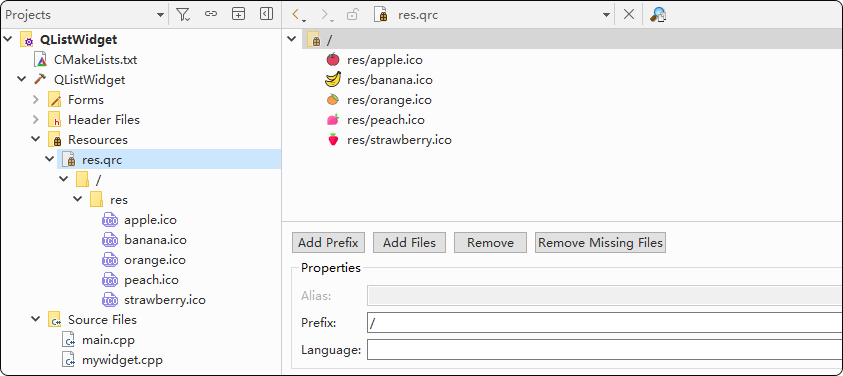This screenshot has width=843, height=376.
Task: Open main.cpp from Source Files
Action: [x=108, y=339]
